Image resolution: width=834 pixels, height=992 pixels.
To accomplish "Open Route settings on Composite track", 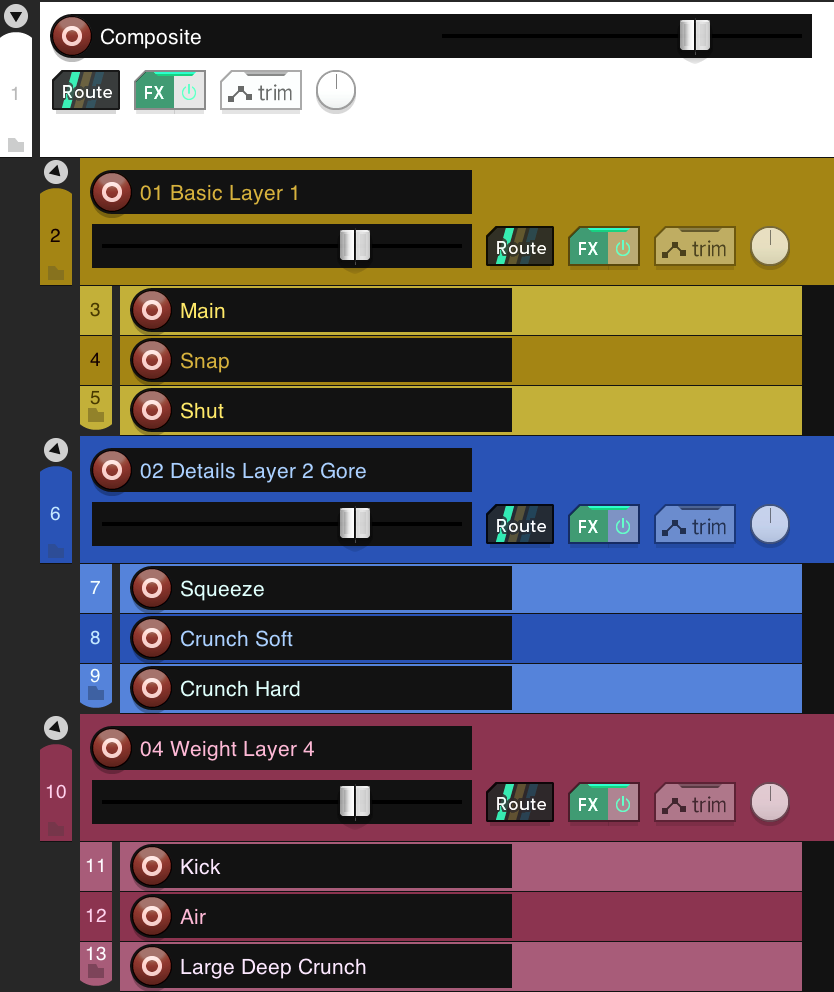I will point(86,91).
